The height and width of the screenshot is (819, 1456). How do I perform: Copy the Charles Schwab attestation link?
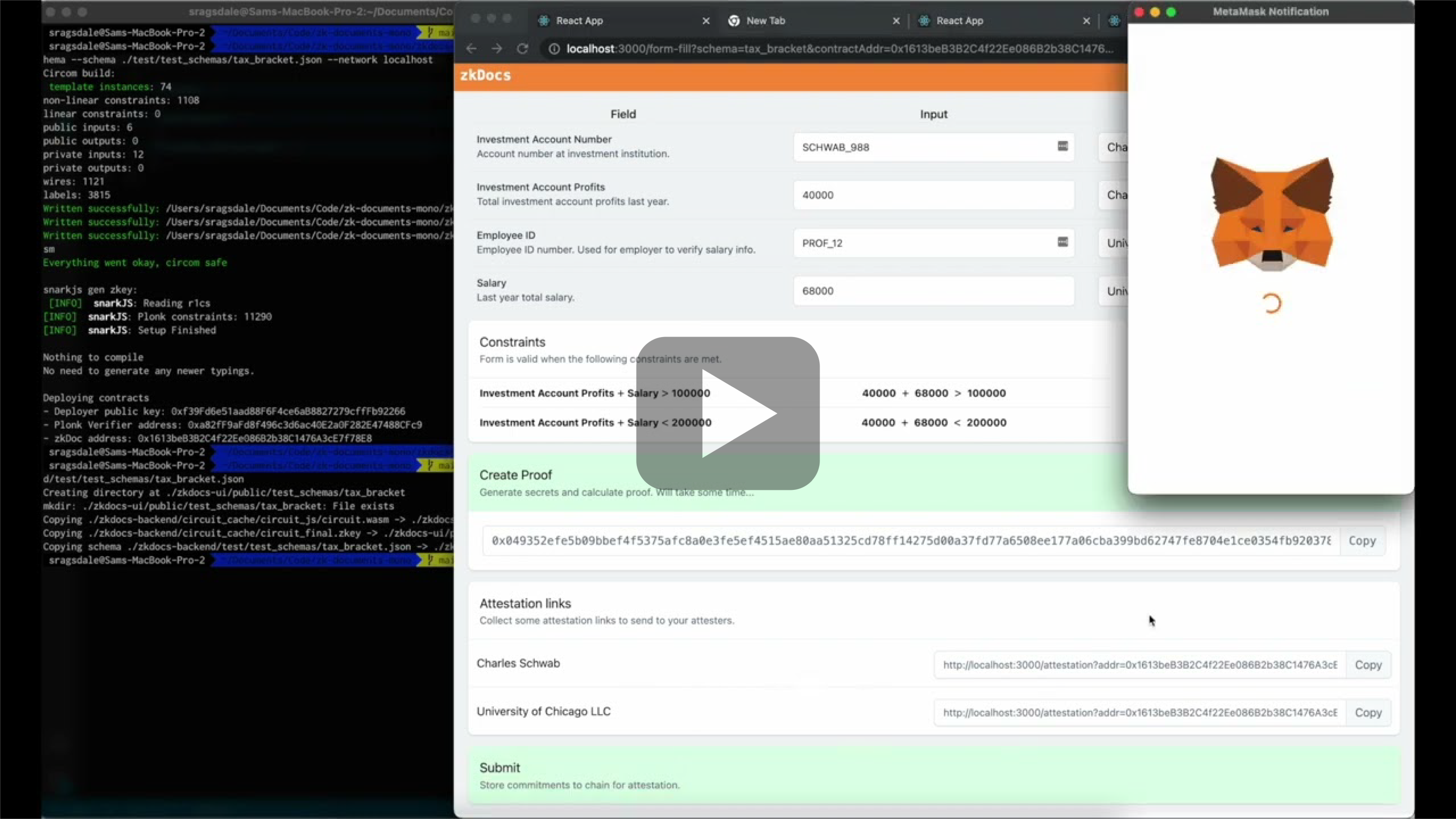(x=1368, y=665)
